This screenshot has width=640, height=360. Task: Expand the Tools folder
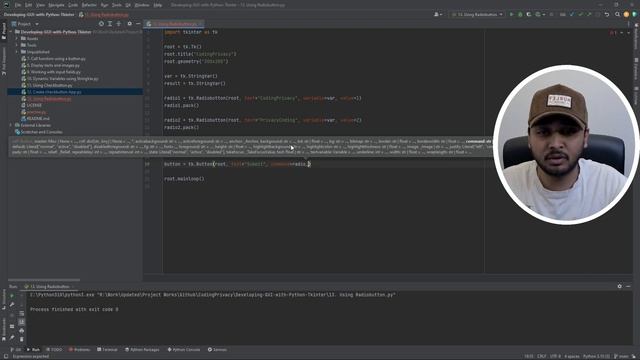(x=17, y=45)
